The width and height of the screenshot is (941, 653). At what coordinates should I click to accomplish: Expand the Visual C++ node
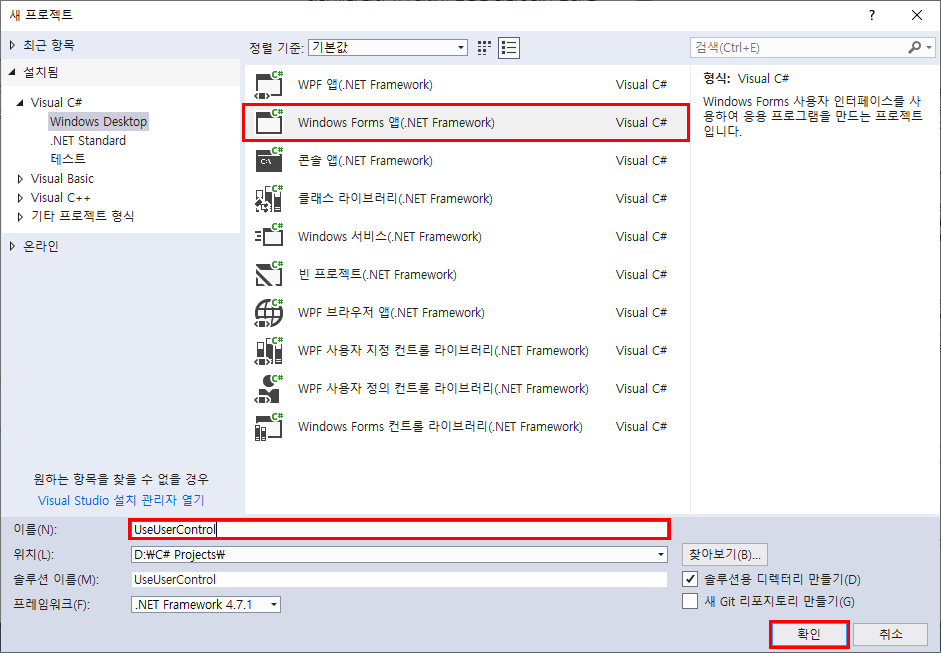pyautogui.click(x=20, y=197)
